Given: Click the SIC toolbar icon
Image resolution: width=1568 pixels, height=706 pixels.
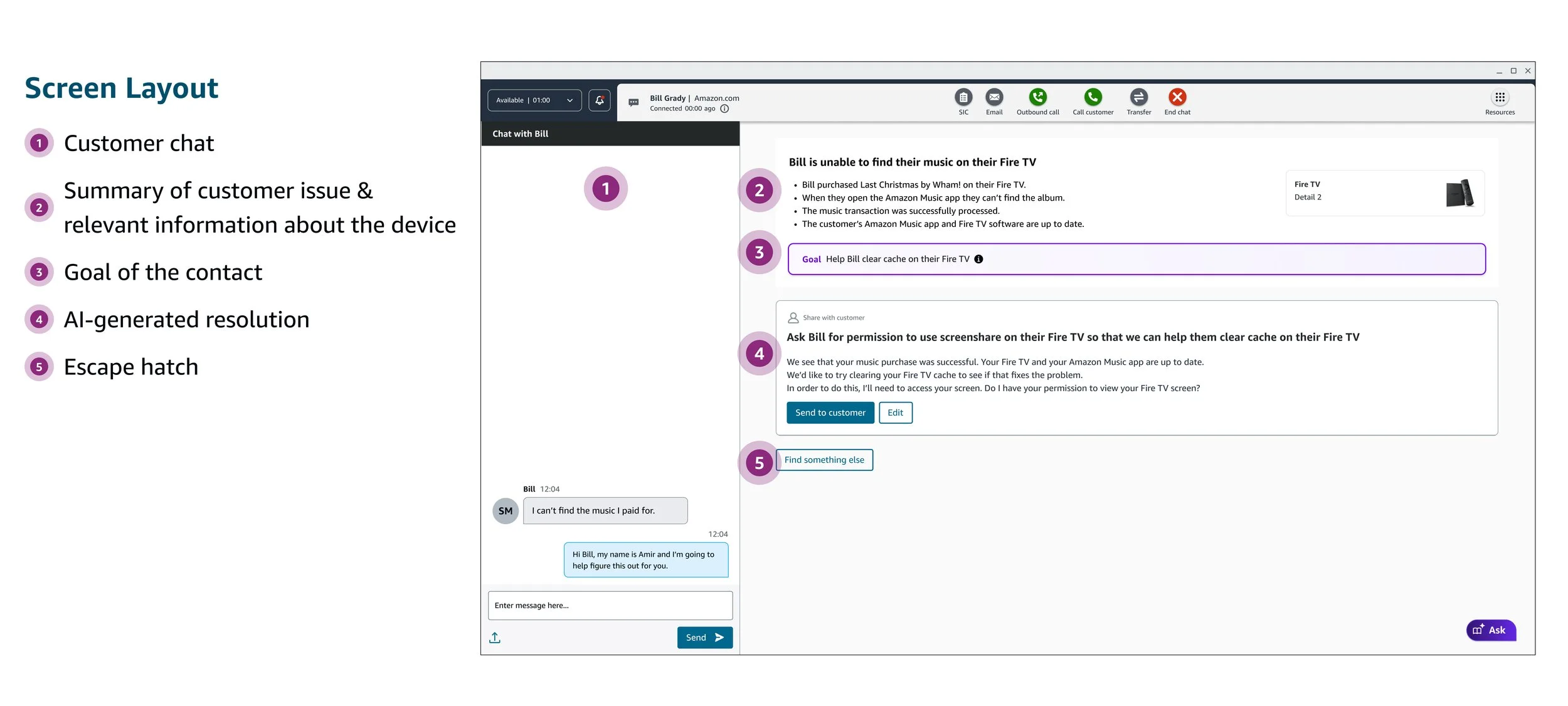Looking at the screenshot, I should pyautogui.click(x=963, y=98).
